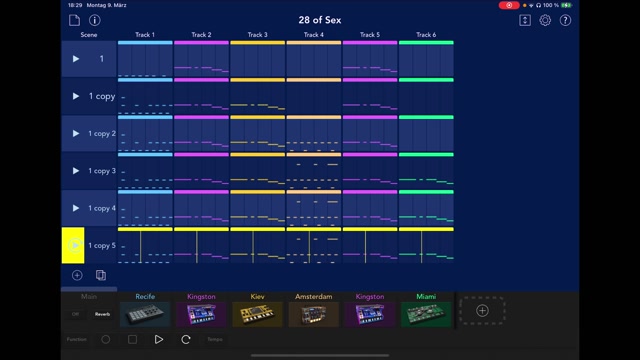Screen dimensions: 640x360
Task: Tap the highlighted play button of 1 copy 5
Action: coord(73,245)
